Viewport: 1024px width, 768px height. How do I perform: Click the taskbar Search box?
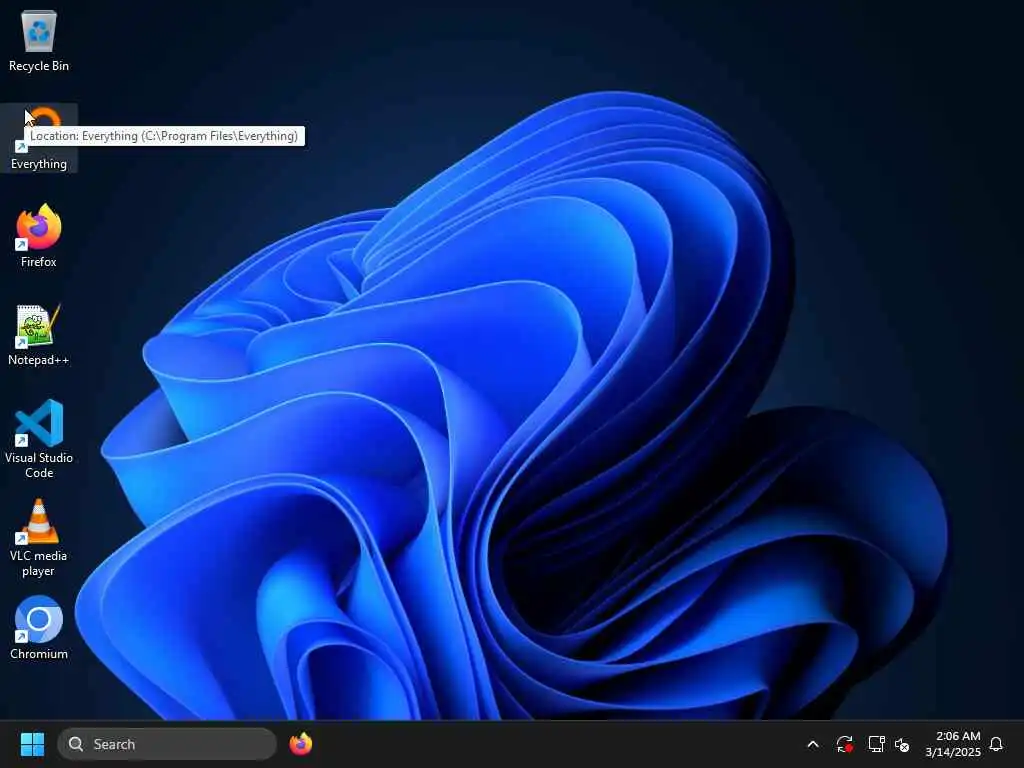pyautogui.click(x=167, y=744)
